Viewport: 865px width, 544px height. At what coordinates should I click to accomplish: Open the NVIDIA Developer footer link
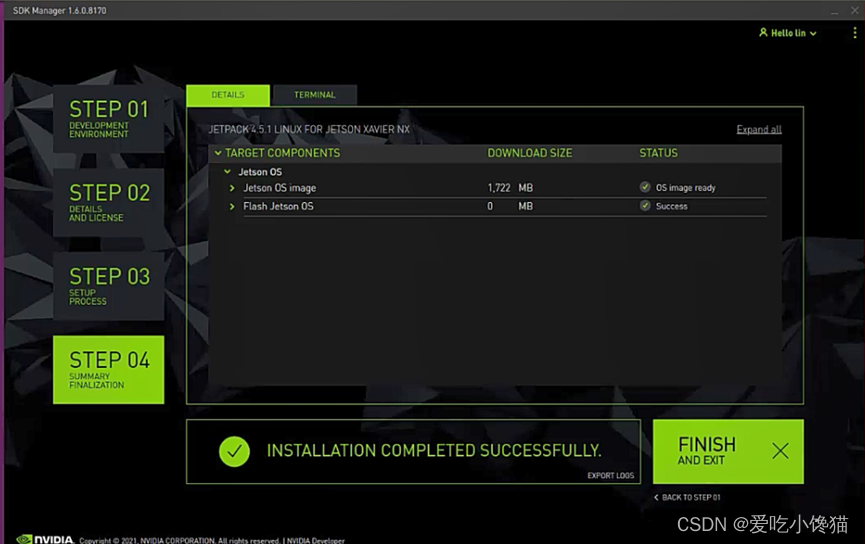click(316, 540)
